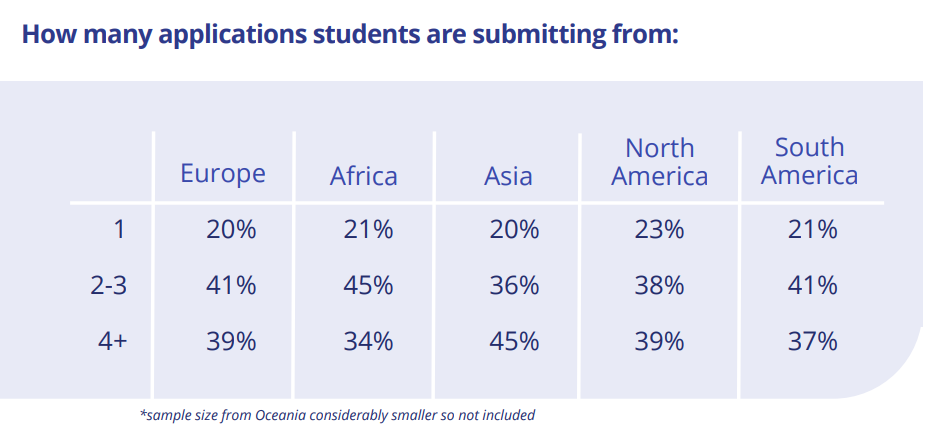Select North America's 38% cell
Viewport: 933px width, 434px height.
659,286
